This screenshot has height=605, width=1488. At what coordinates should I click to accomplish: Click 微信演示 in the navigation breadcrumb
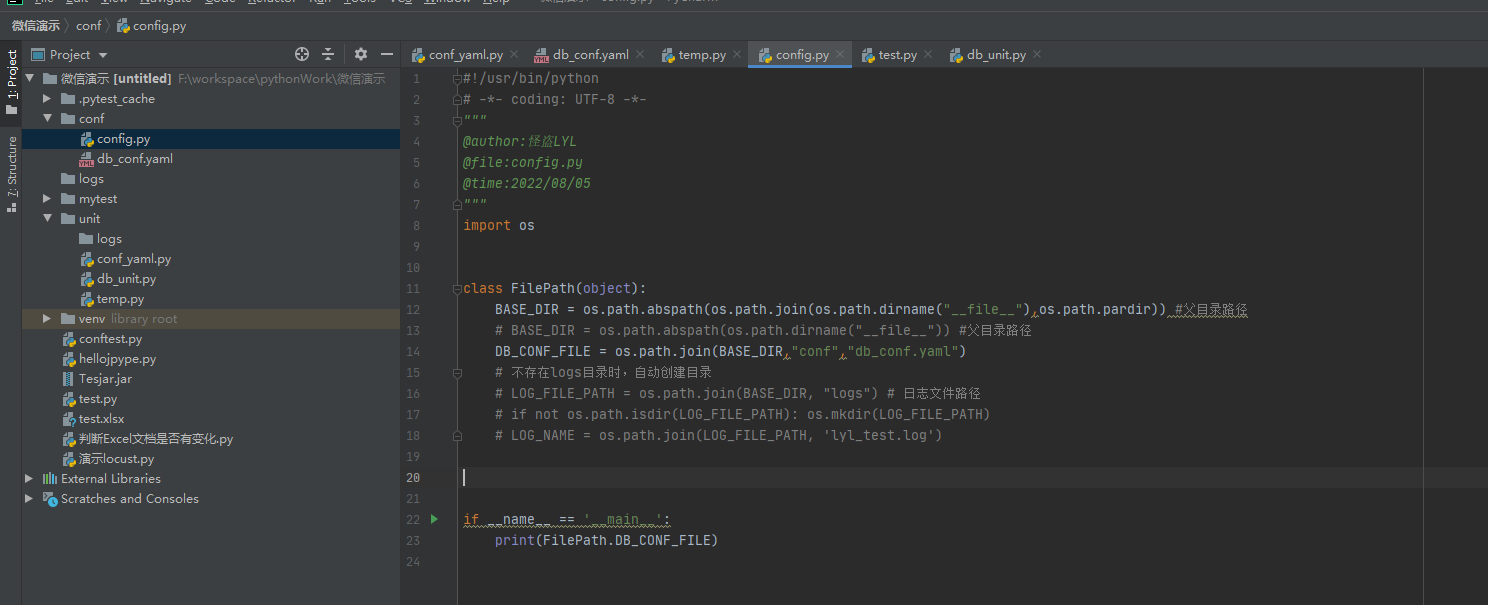click(x=36, y=26)
